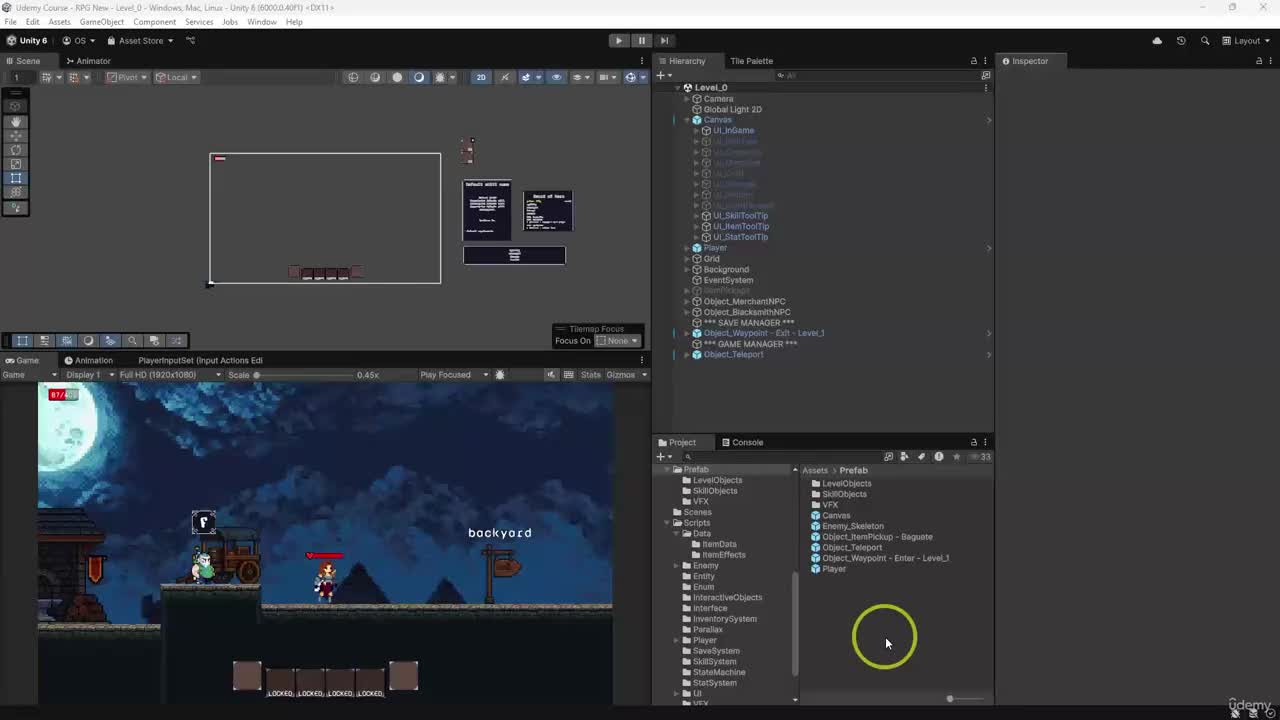Open the Window menu
The height and width of the screenshot is (720, 1280).
click(x=262, y=22)
